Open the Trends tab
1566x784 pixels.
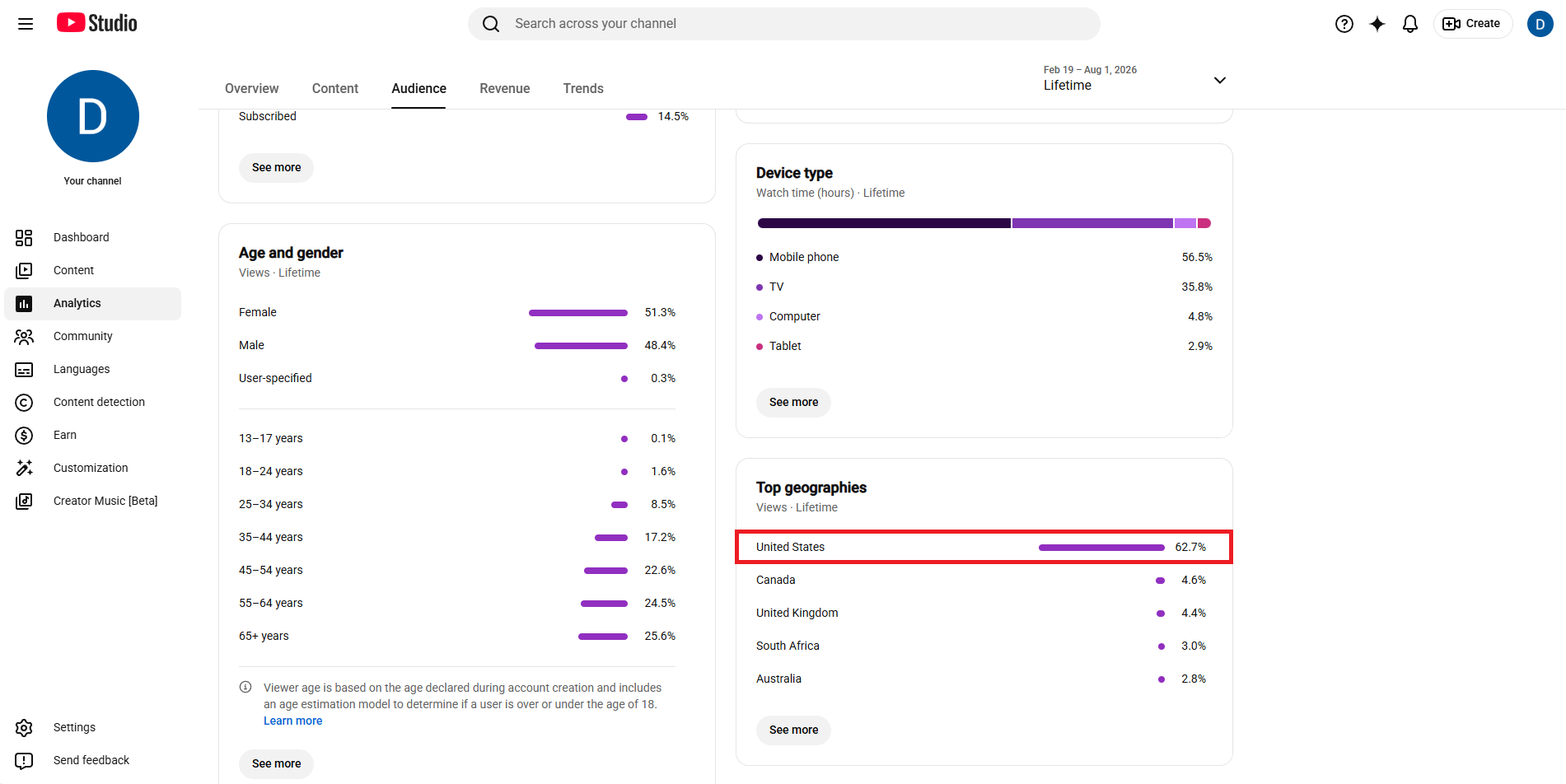(583, 88)
